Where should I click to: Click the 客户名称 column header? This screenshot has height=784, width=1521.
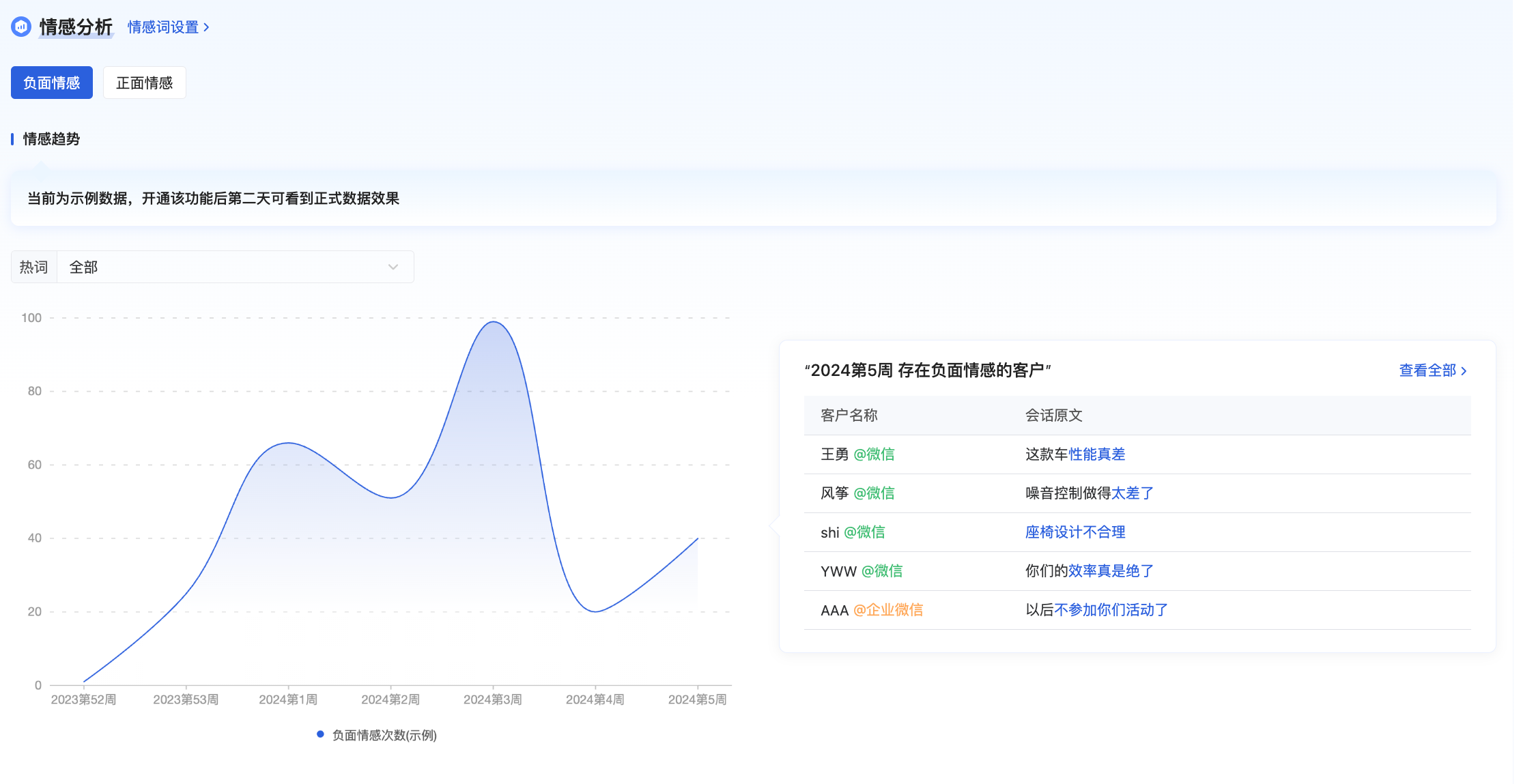(x=849, y=416)
